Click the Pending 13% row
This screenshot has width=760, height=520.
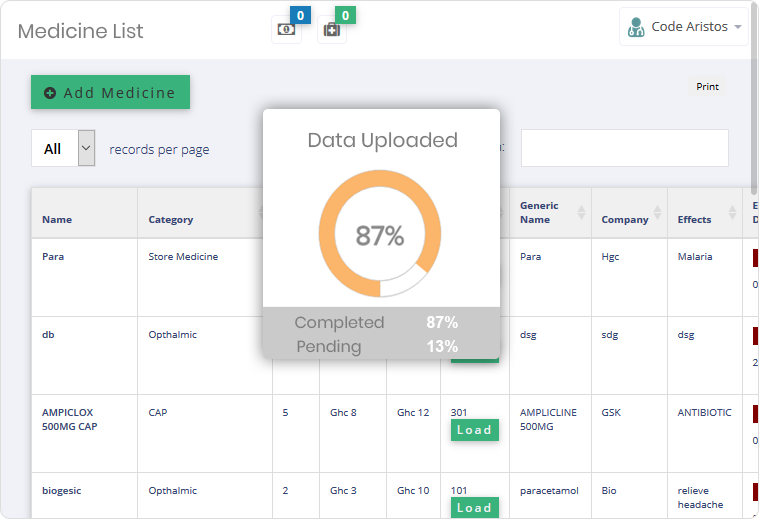(377, 346)
